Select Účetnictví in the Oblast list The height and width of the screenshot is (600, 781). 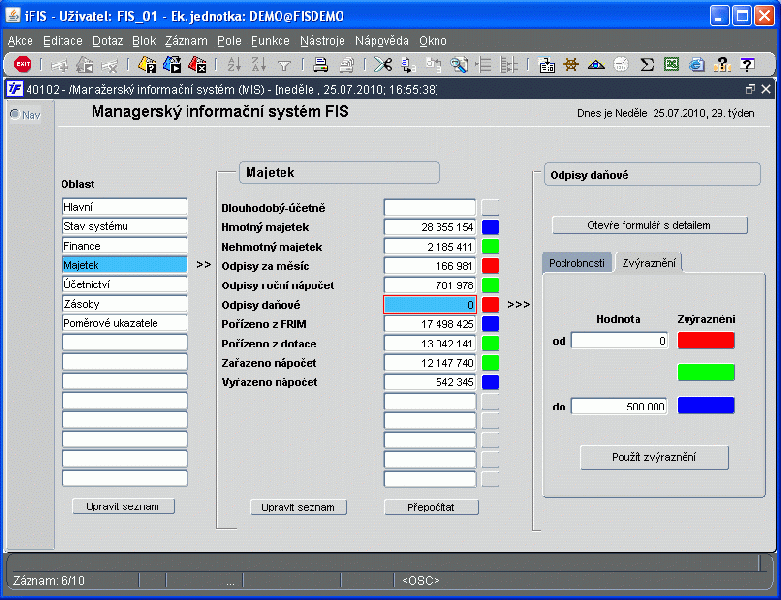pos(125,284)
